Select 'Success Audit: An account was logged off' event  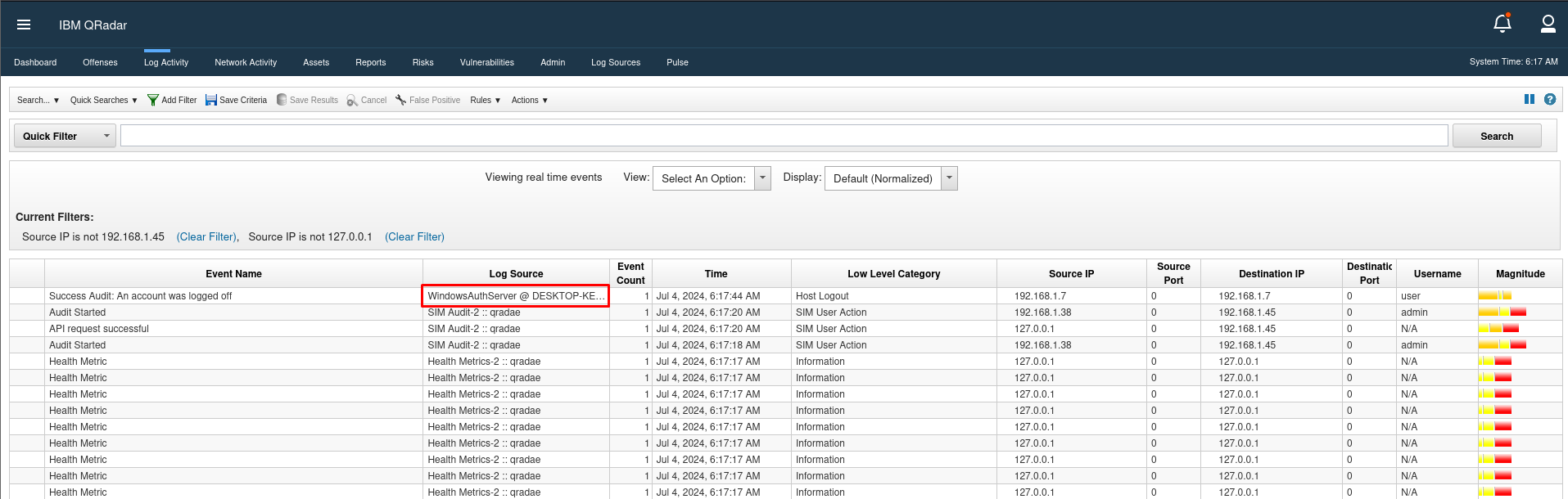tap(140, 296)
